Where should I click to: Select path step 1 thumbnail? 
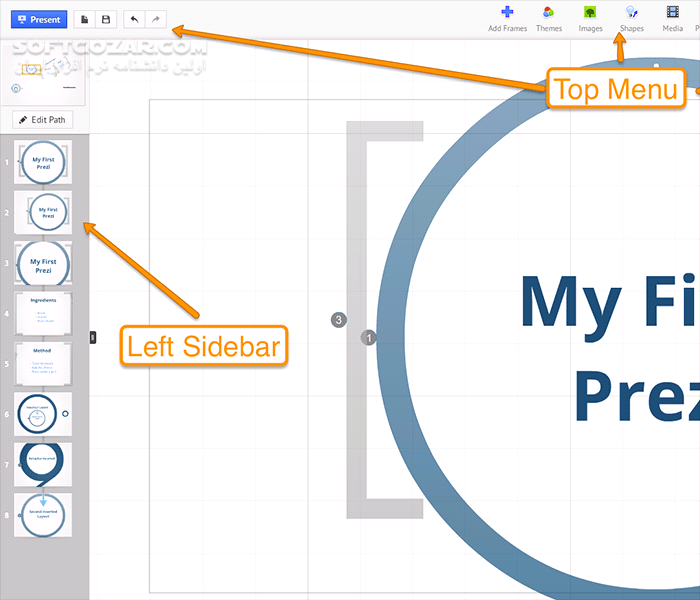click(43, 162)
